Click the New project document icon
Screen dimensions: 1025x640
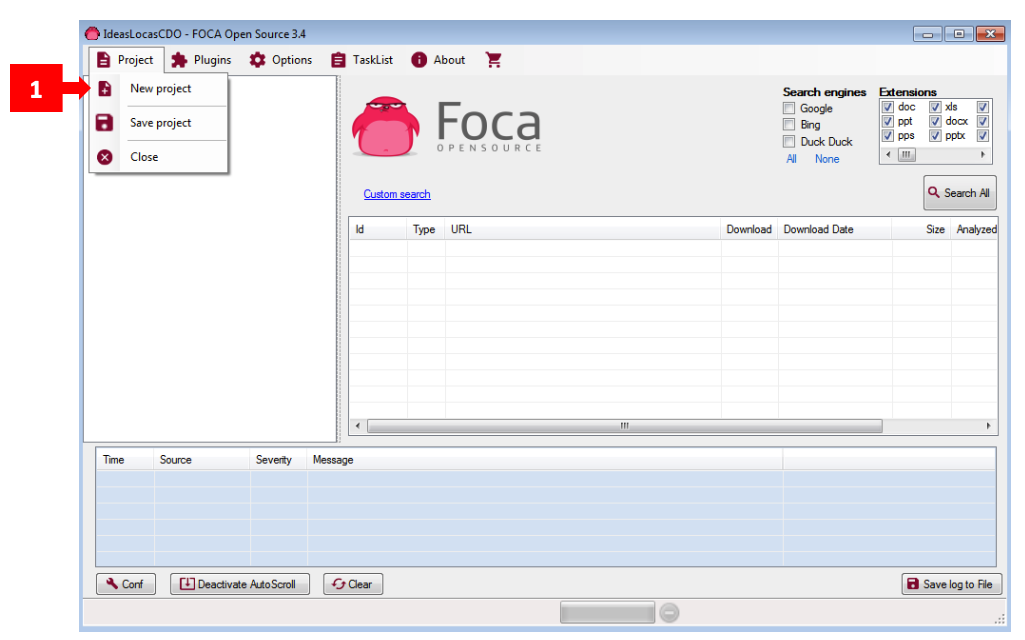tap(105, 88)
